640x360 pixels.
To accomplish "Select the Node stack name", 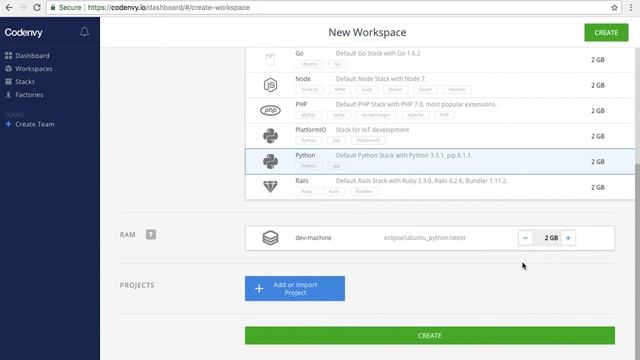I will click(x=303, y=79).
